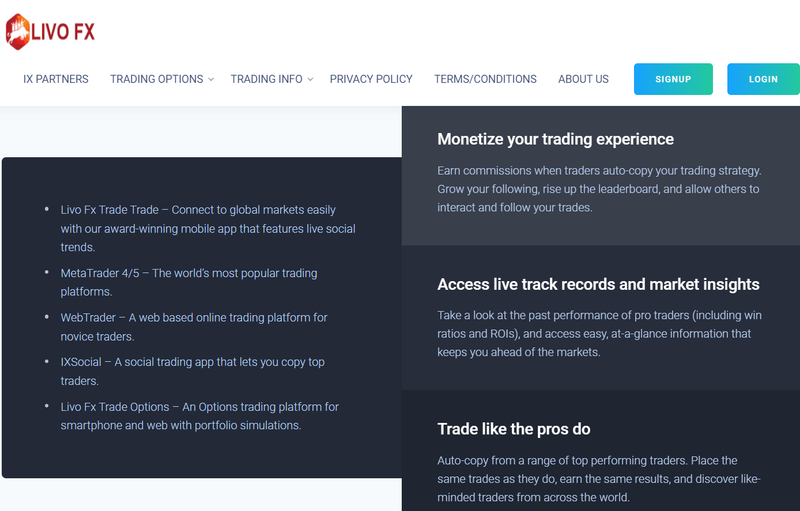Viewport: 800px width, 511px height.
Task: Click the 'Livo Fx Trade Options' list item
Action: 199,416
